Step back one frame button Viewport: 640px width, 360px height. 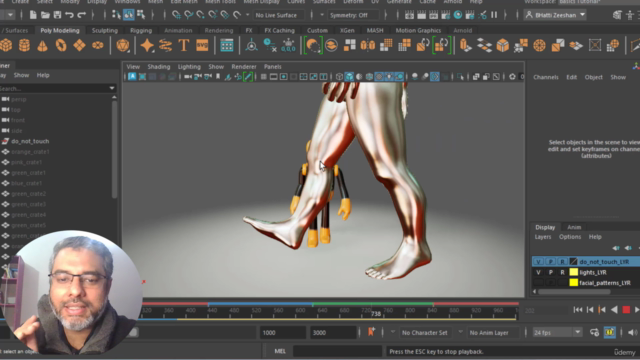point(590,310)
